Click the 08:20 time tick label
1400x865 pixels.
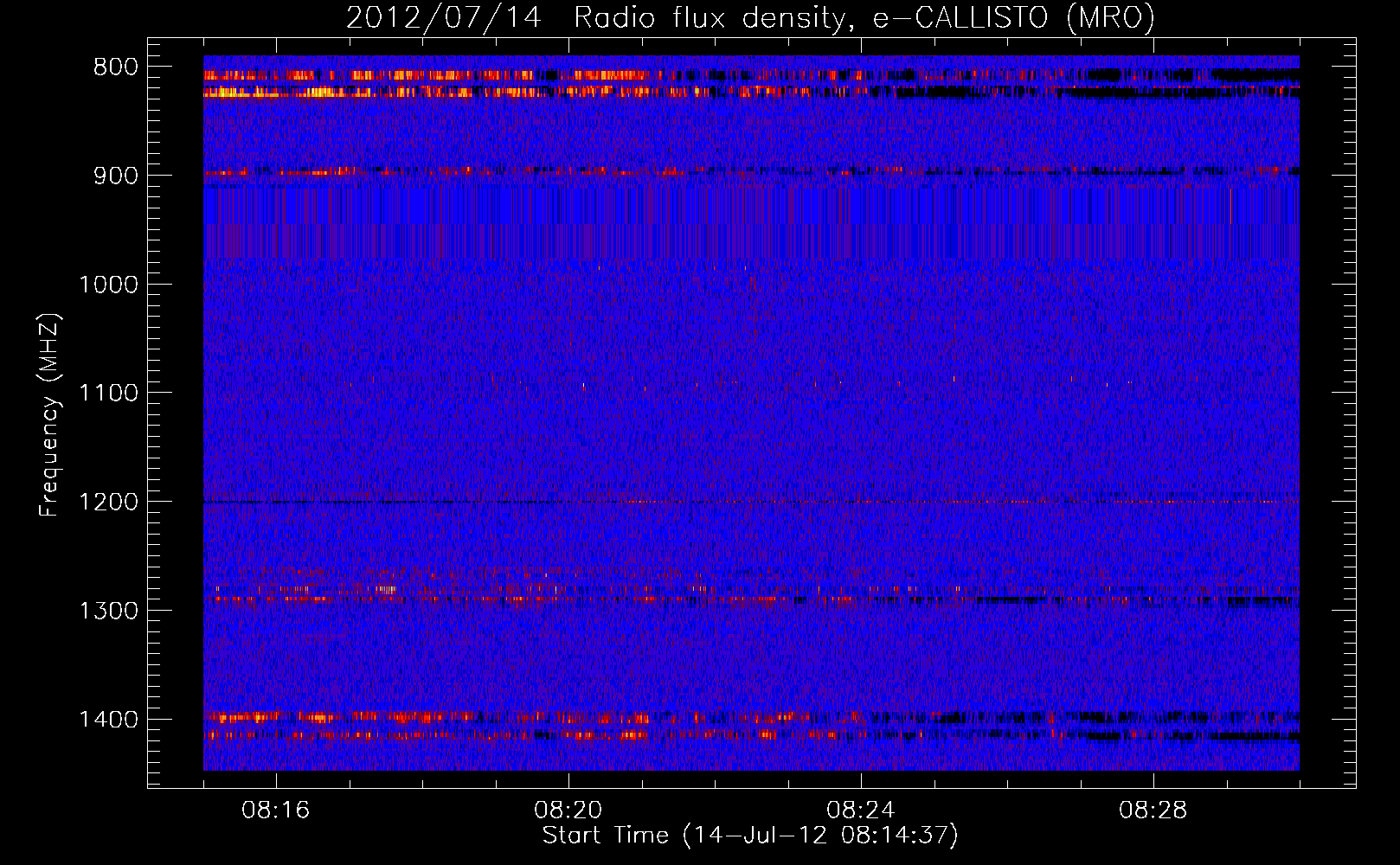568,811
